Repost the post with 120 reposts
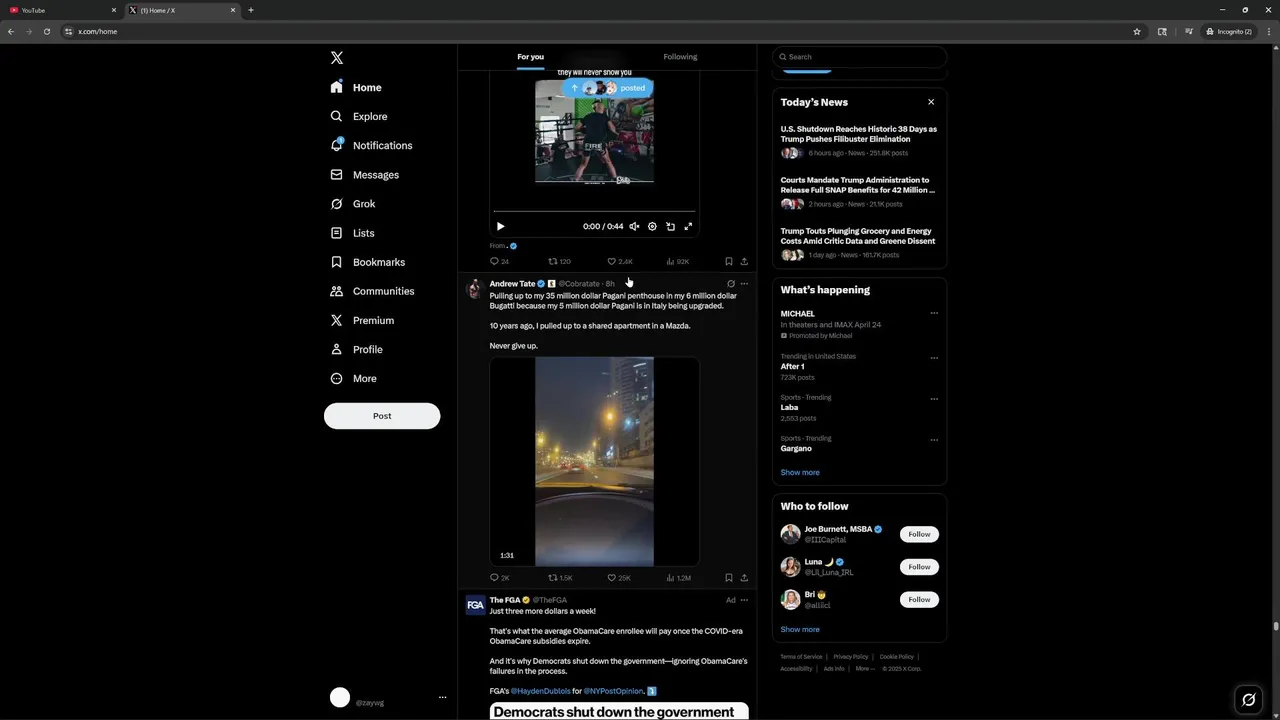This screenshot has height=720, width=1280. [x=559, y=261]
